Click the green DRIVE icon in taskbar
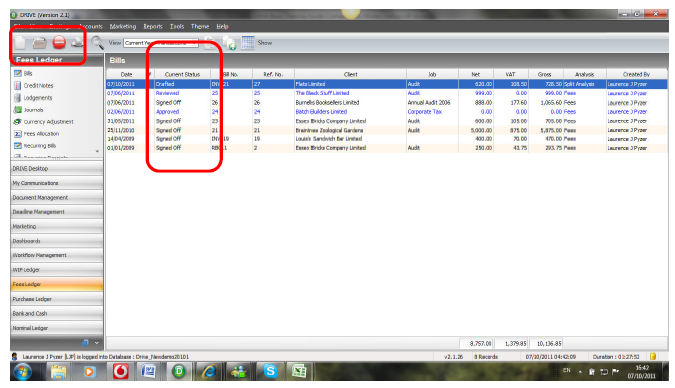The image size is (675, 388). tap(179, 371)
